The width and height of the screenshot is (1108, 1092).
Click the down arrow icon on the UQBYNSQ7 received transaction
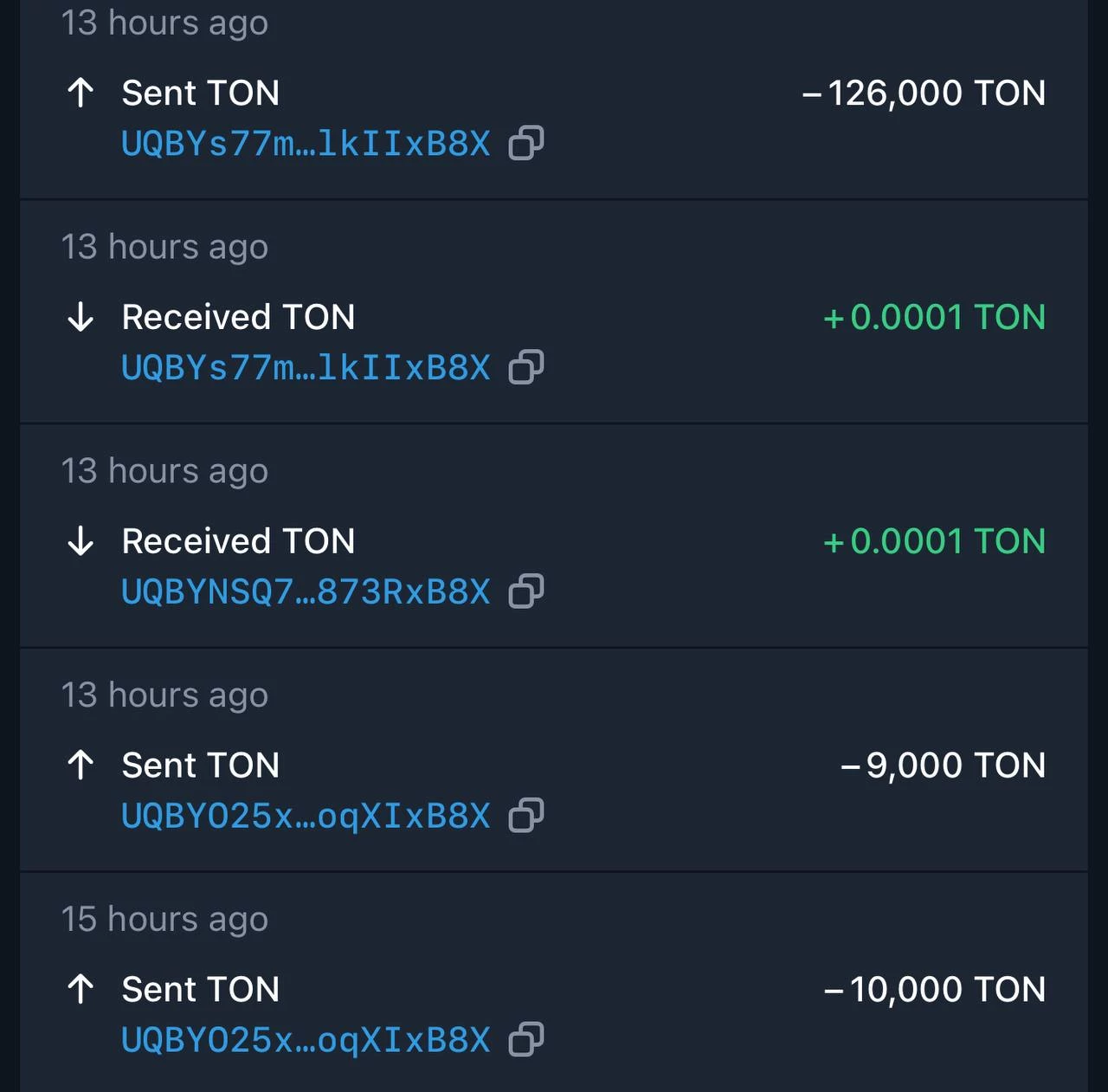pyautogui.click(x=80, y=540)
